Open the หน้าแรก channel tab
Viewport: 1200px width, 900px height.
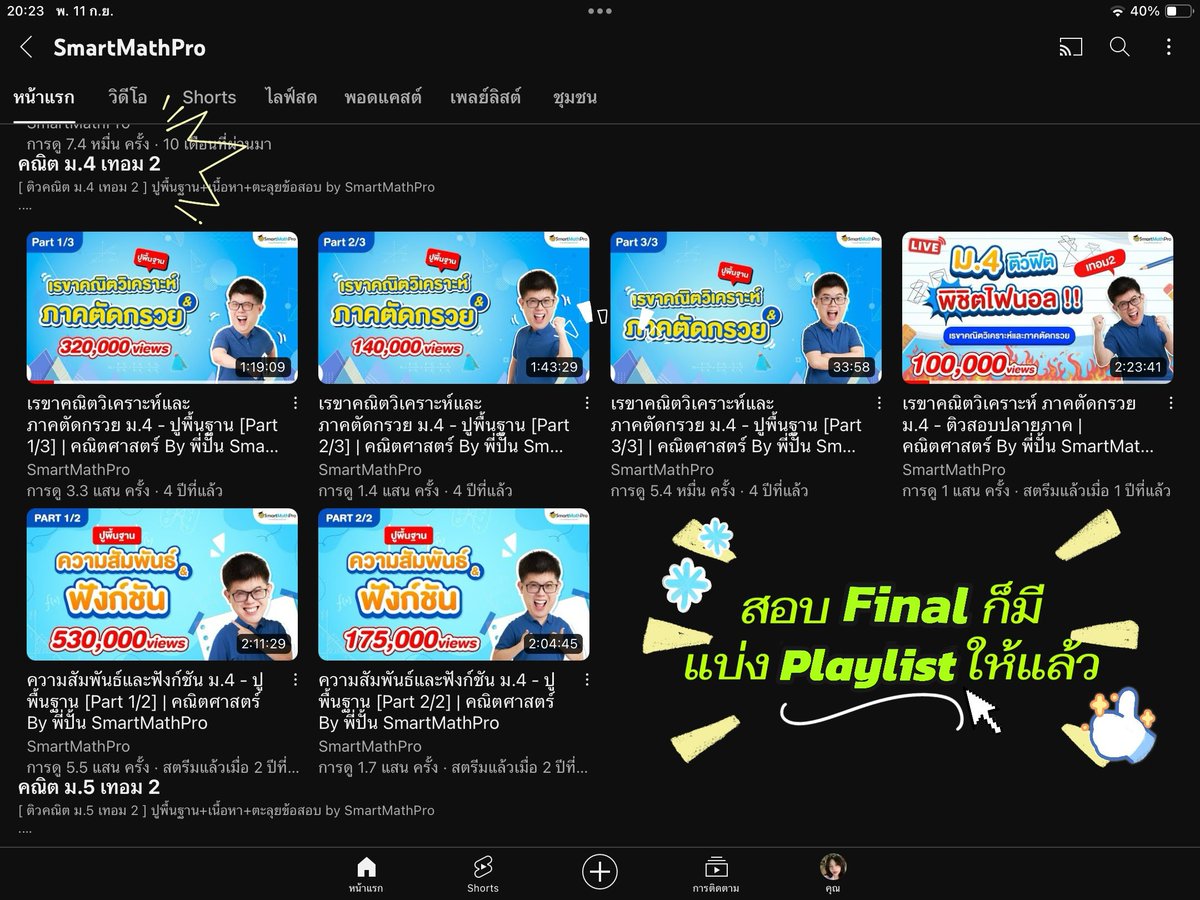click(44, 97)
